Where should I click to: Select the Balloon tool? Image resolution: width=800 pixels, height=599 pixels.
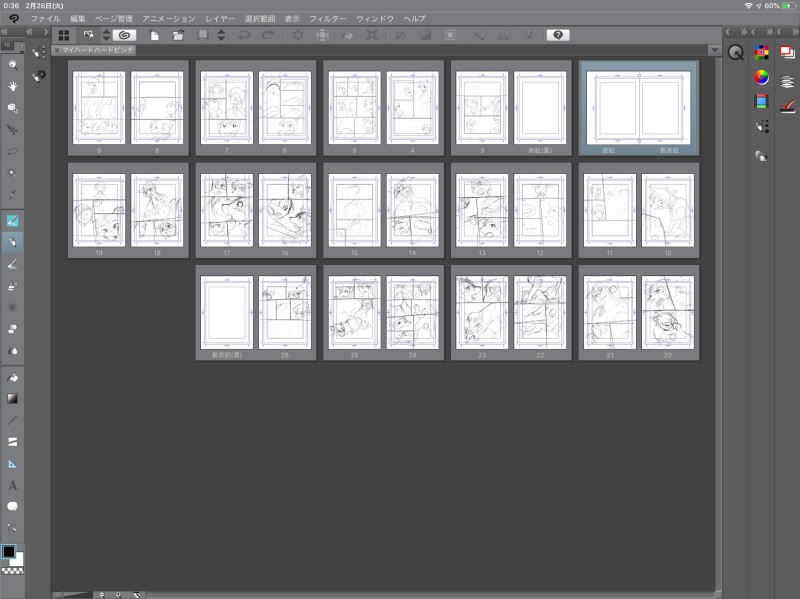(12, 506)
